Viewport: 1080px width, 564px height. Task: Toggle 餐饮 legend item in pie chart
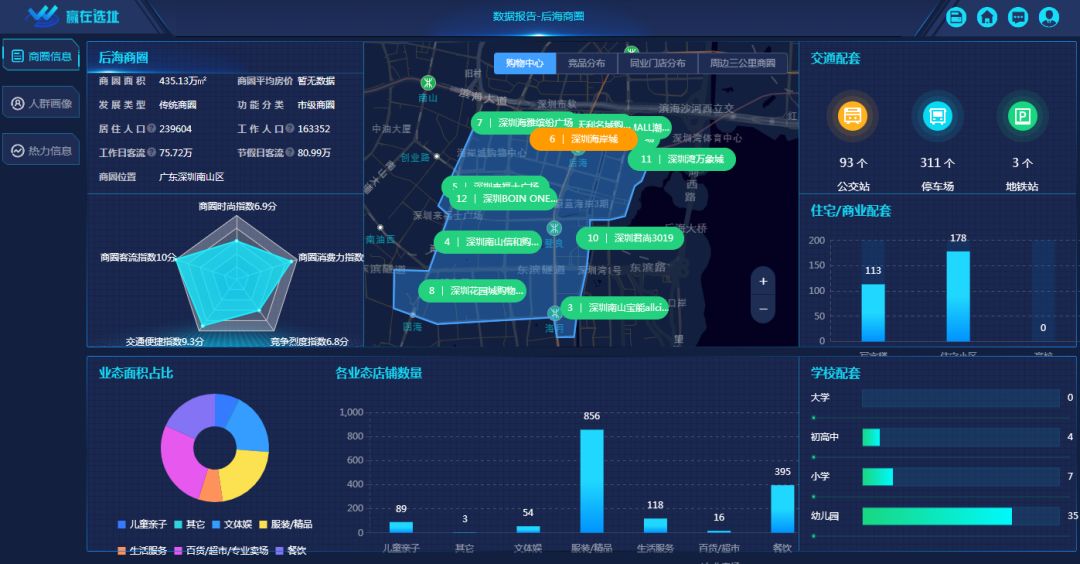coord(290,550)
